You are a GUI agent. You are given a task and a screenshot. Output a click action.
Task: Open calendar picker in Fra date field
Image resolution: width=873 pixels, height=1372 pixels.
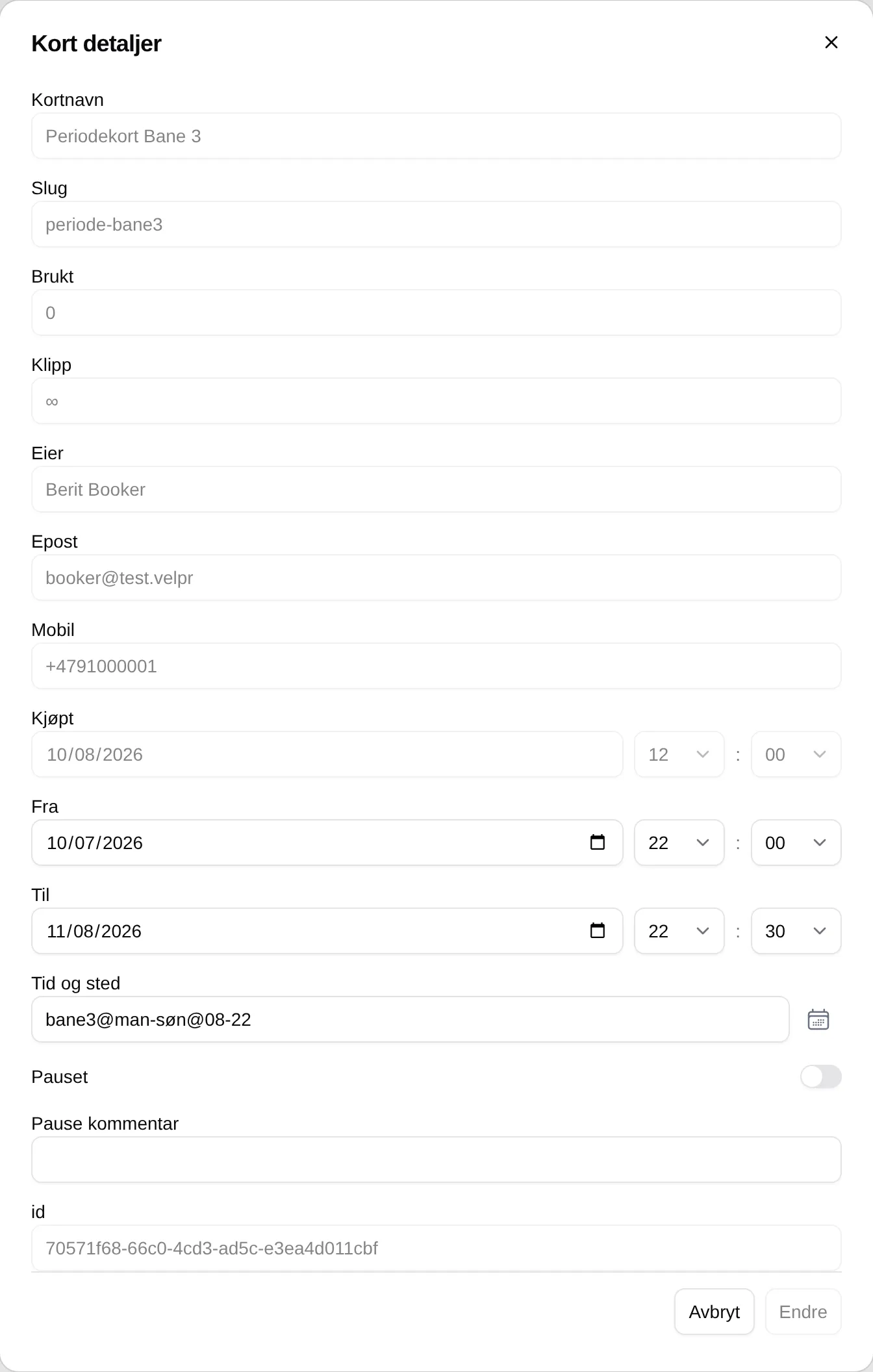pos(597,843)
